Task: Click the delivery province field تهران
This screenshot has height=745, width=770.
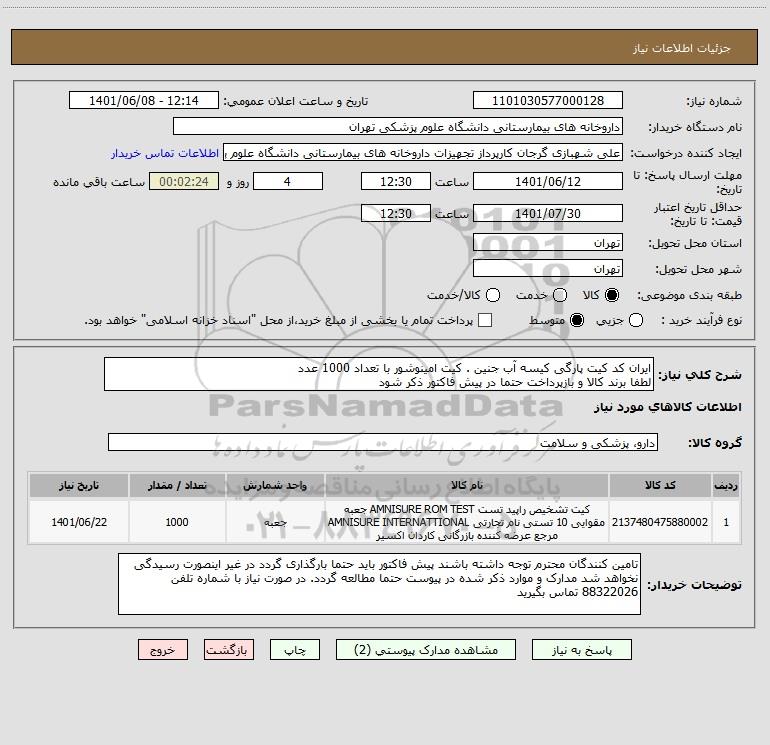Action: click(548, 243)
